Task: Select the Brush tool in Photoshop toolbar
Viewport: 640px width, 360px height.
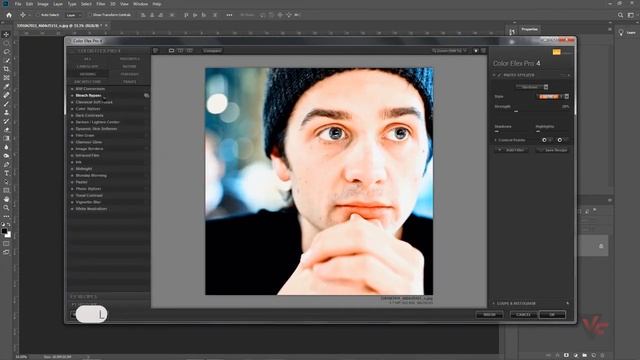Action: click(6, 104)
